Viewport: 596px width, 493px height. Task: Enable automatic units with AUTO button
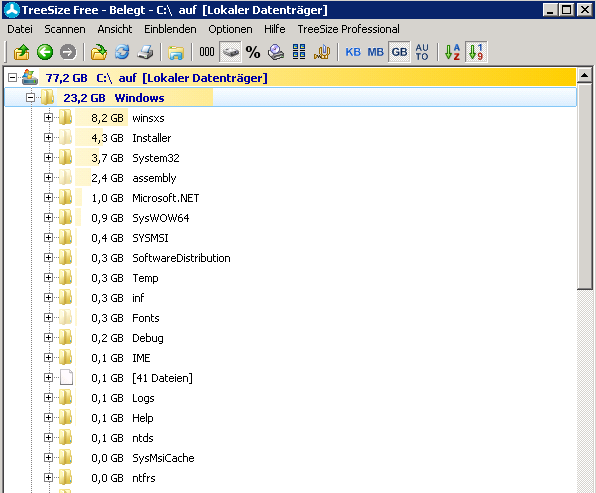pyautogui.click(x=422, y=52)
